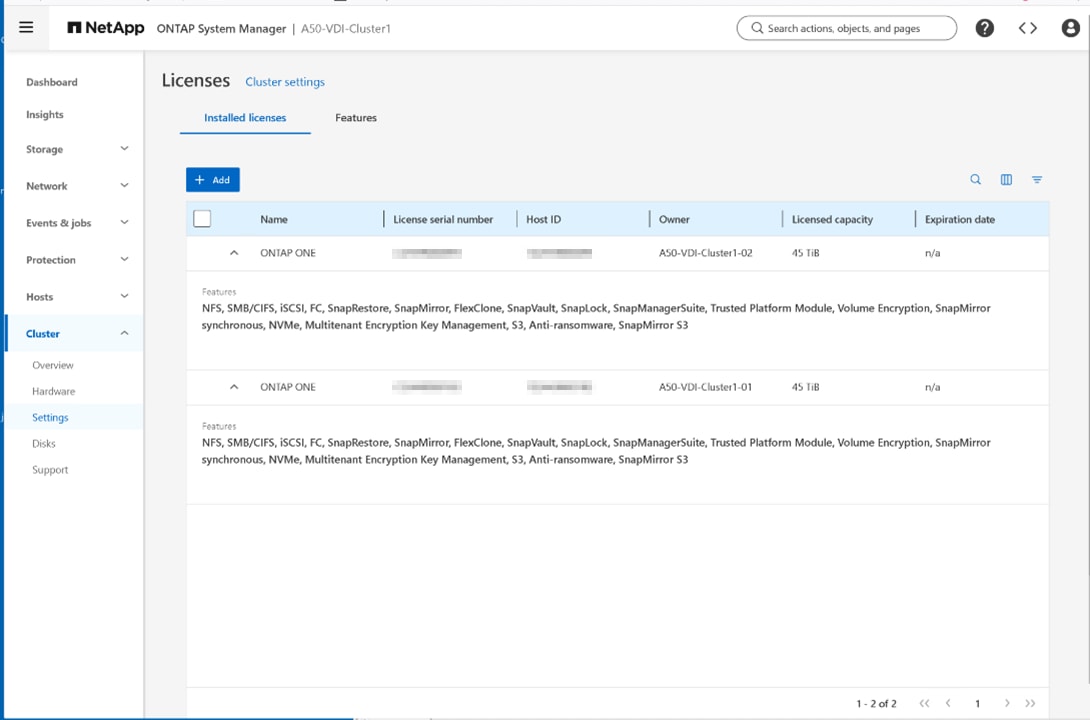Switch to the Features tab
The width and height of the screenshot is (1090, 720).
pos(355,117)
